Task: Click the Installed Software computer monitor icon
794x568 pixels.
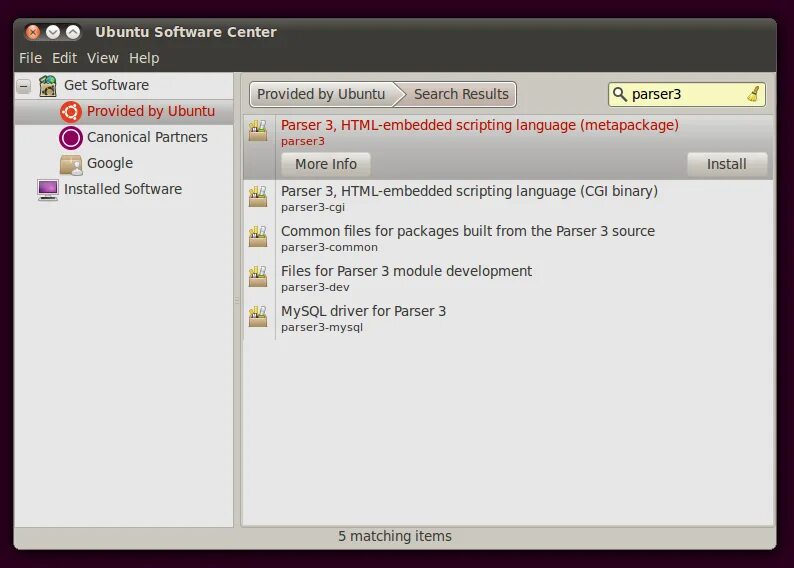Action: 48,190
